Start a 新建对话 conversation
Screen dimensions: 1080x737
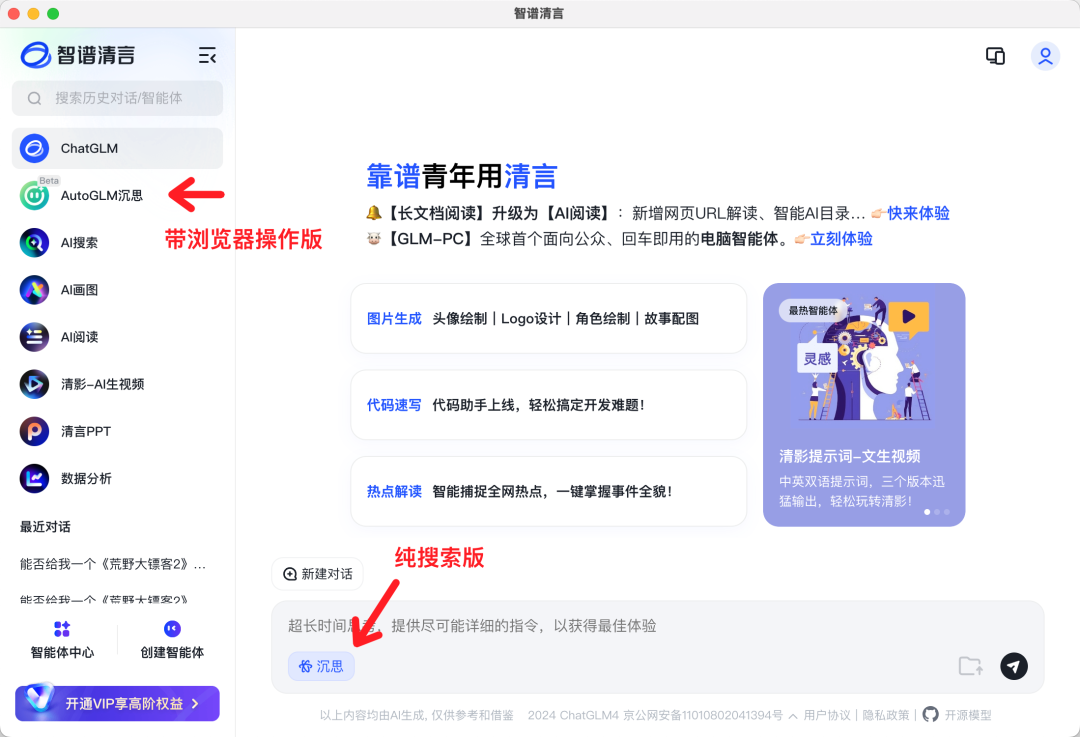[317, 574]
